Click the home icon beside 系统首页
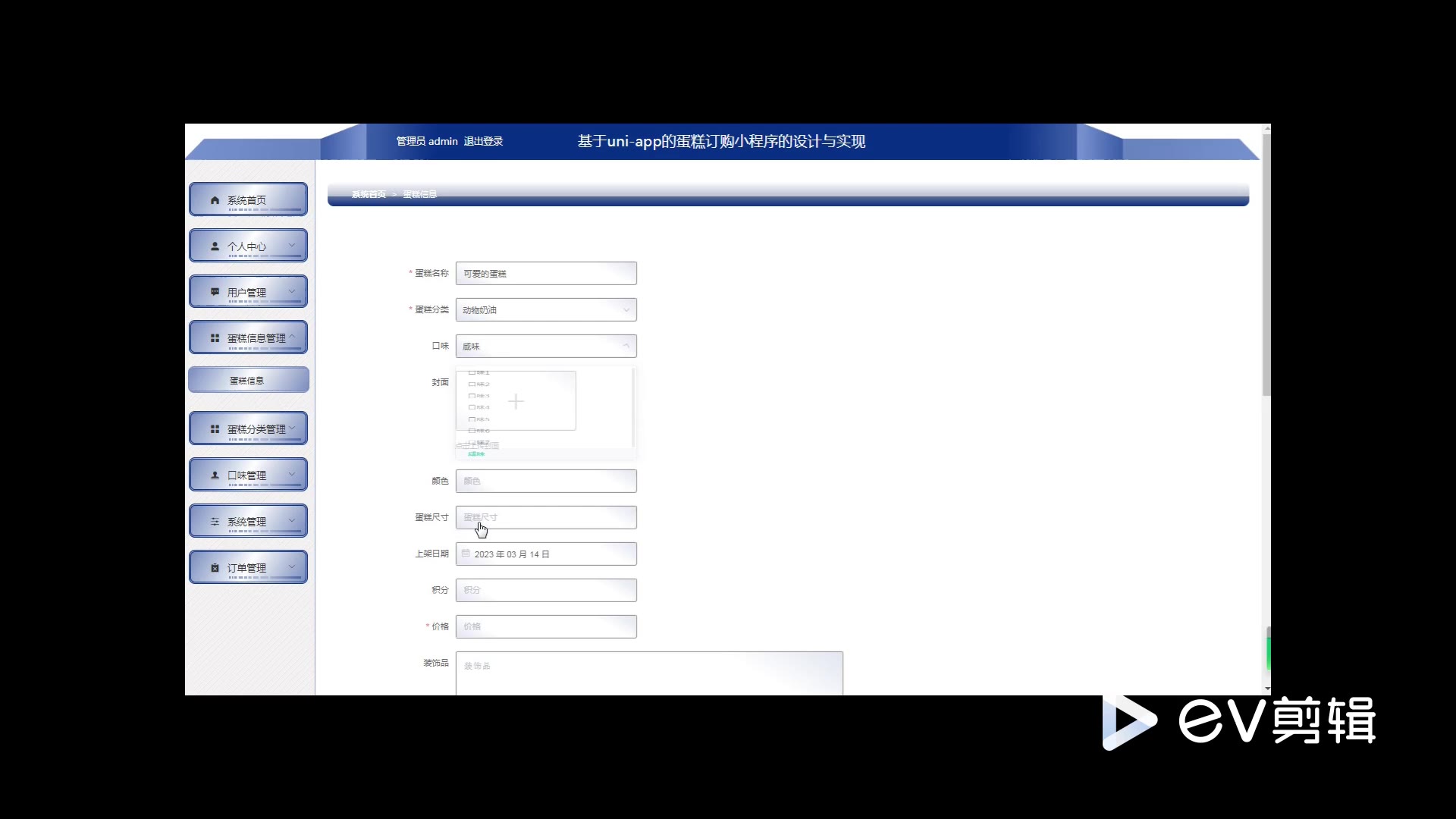 215,200
